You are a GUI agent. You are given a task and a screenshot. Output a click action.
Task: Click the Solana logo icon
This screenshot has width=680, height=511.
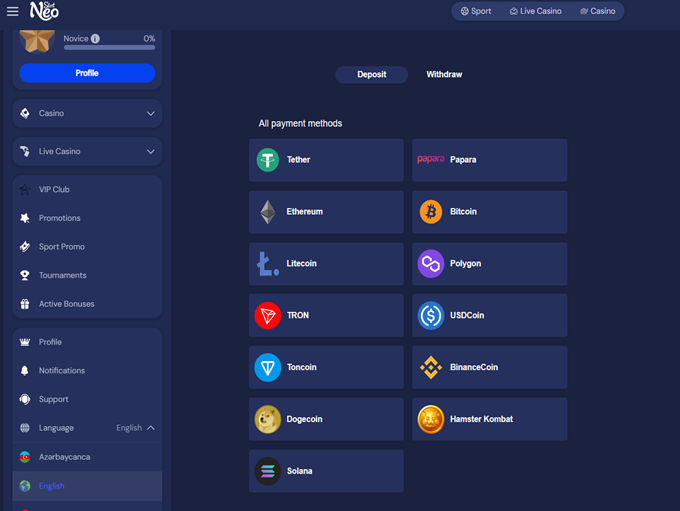pos(267,471)
